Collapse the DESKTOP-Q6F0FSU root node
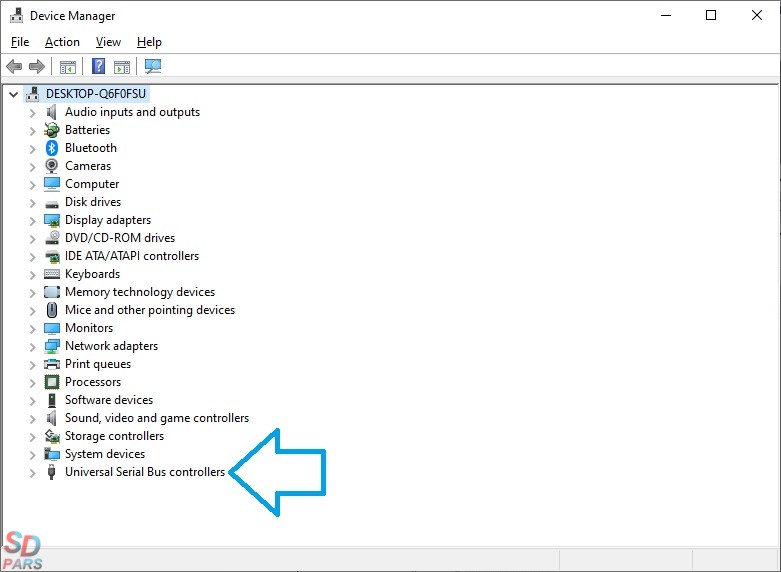This screenshot has height=572, width=781. [x=13, y=94]
